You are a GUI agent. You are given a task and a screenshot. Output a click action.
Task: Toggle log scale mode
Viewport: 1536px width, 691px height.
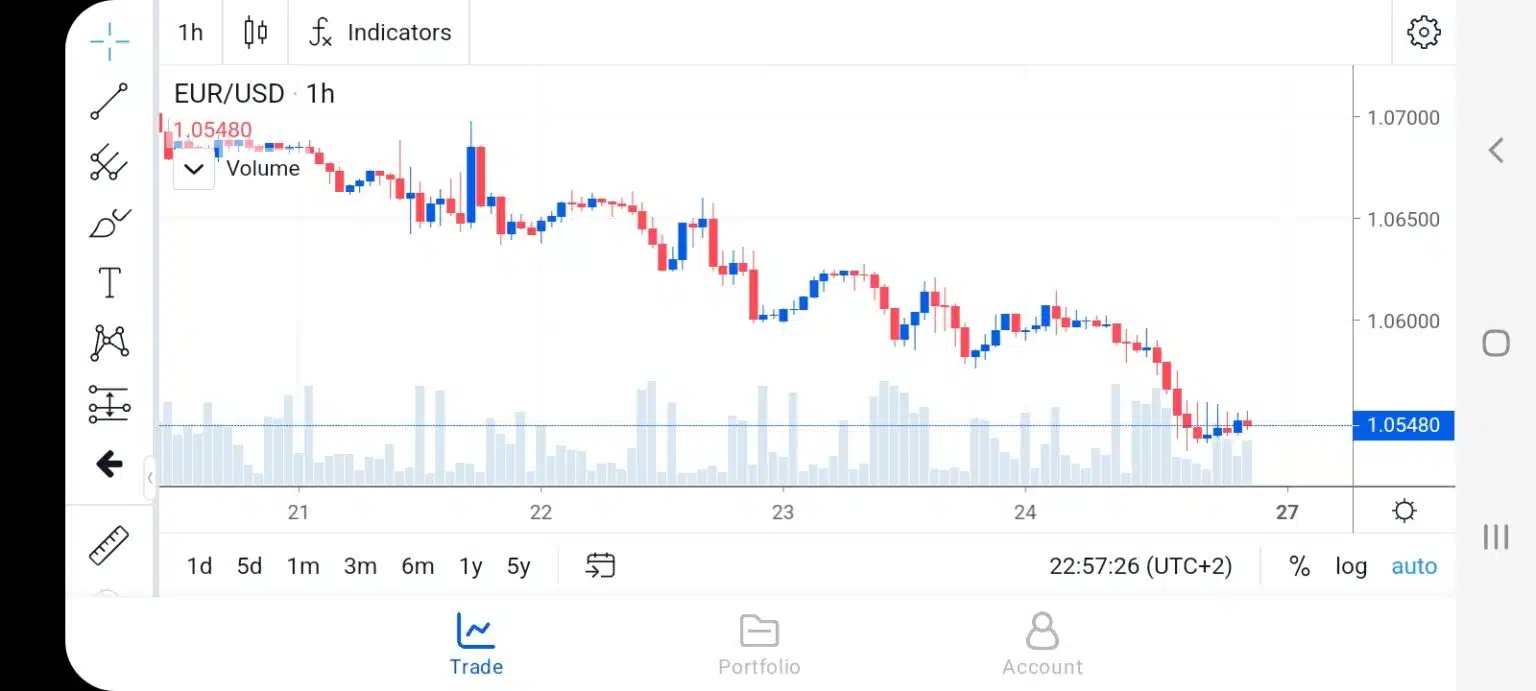click(1351, 566)
